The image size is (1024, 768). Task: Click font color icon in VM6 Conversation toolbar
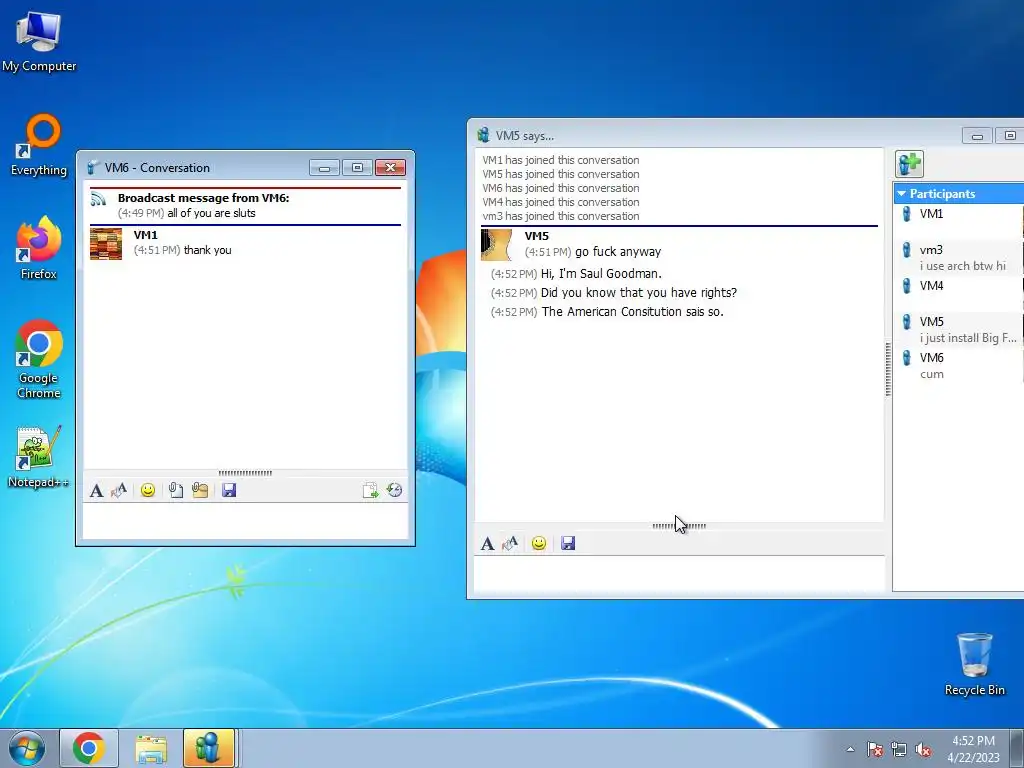pyautogui.click(x=119, y=490)
